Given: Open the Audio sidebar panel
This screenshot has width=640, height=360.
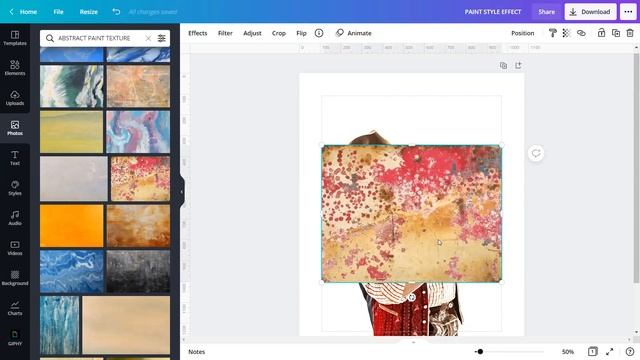Looking at the screenshot, I should point(15,218).
